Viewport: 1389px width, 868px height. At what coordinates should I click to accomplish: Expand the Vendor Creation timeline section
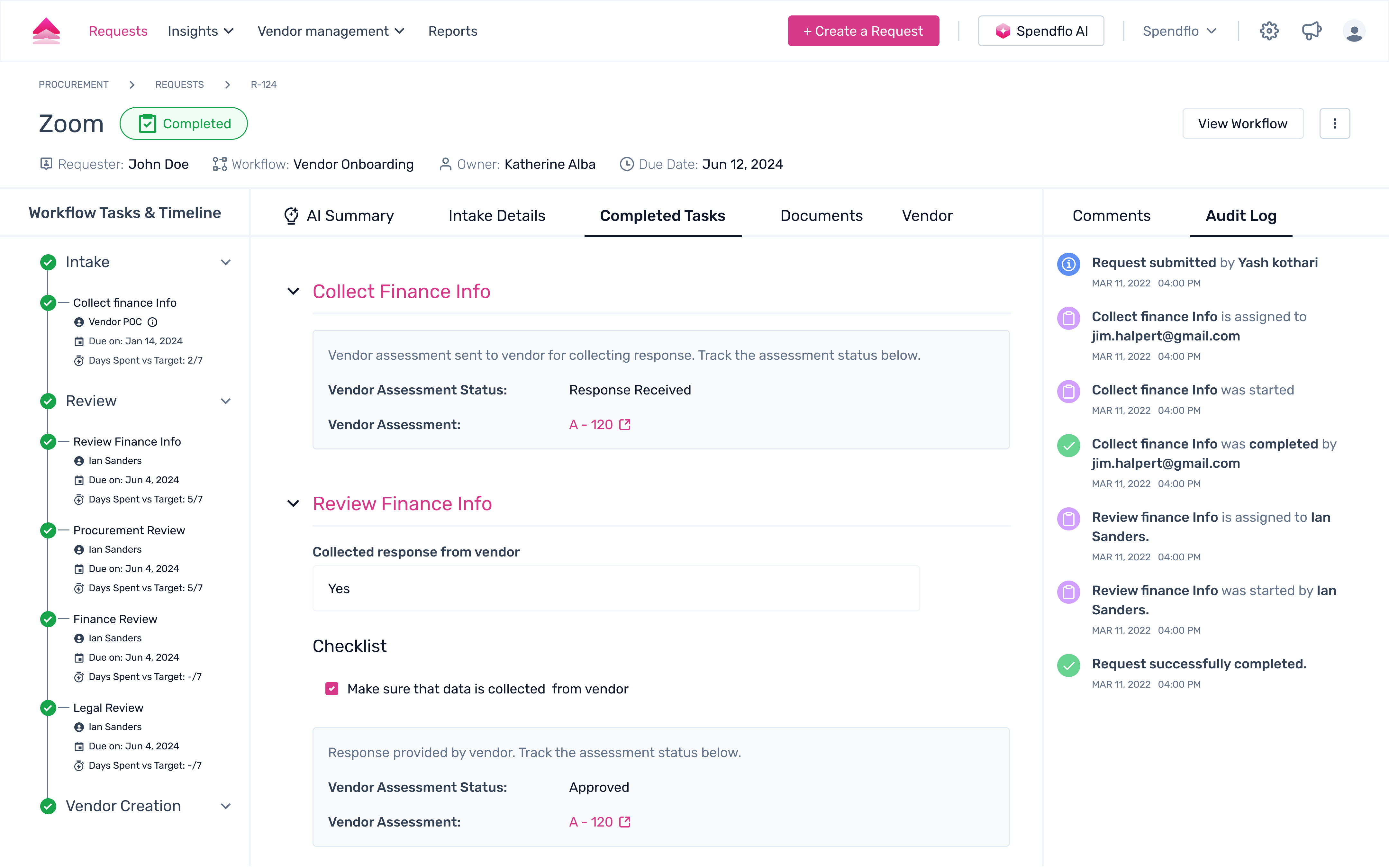(226, 806)
